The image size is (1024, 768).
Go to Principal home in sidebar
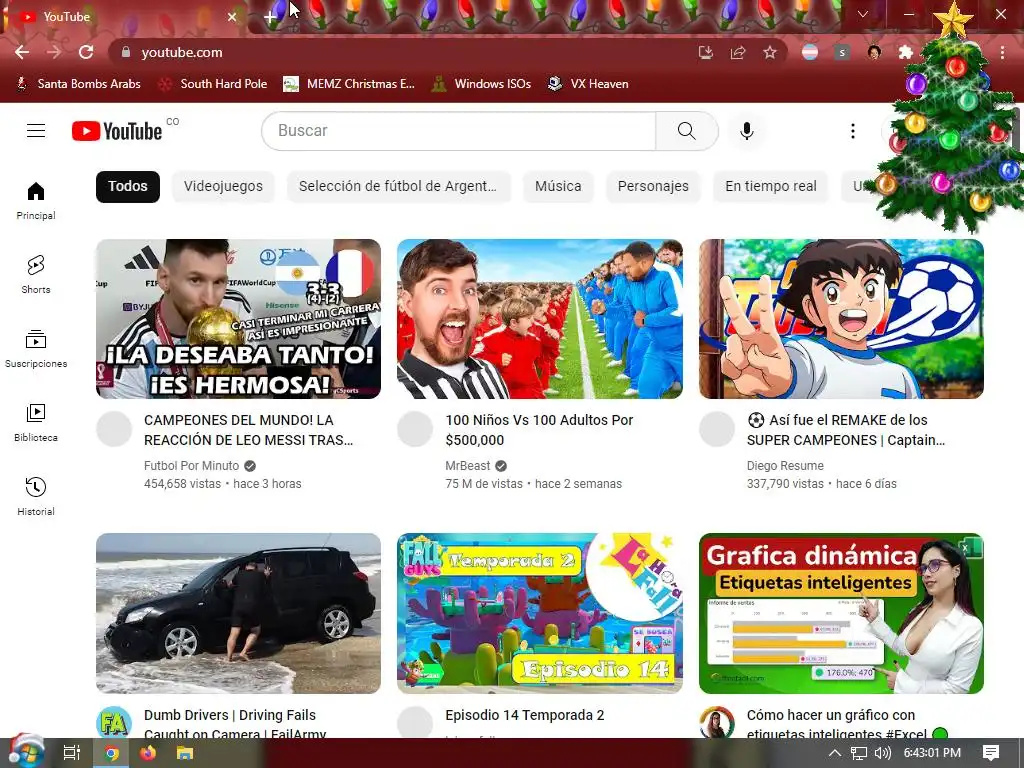[36, 200]
